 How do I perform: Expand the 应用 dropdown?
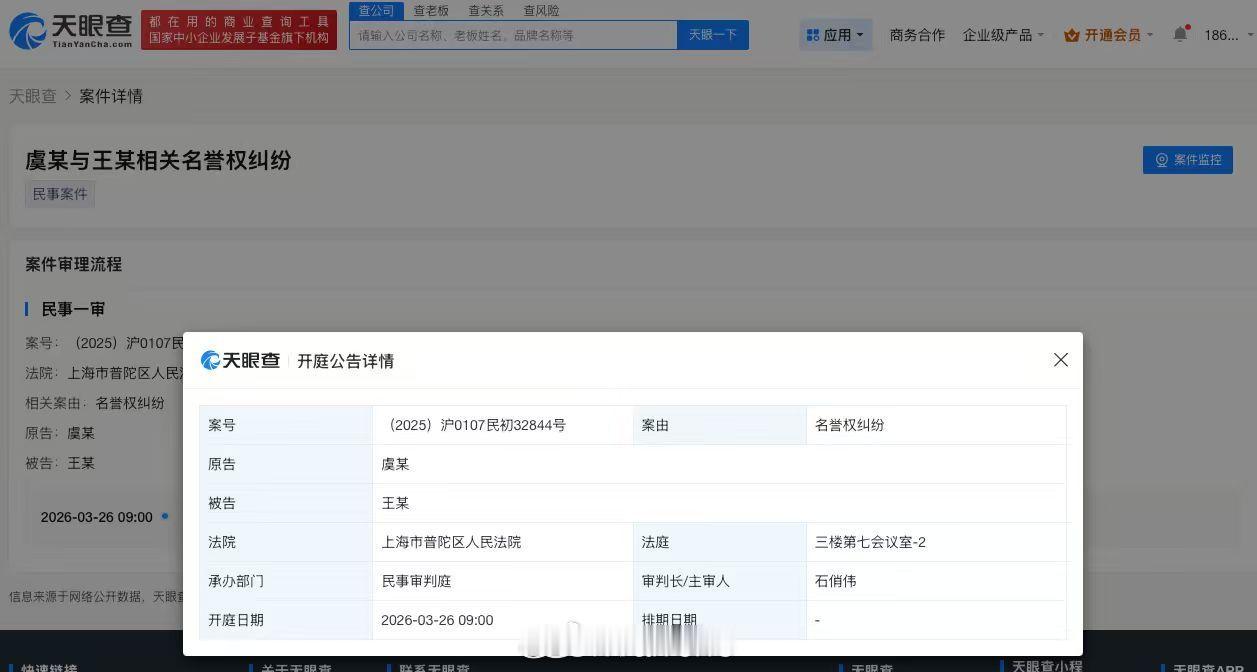[836, 33]
